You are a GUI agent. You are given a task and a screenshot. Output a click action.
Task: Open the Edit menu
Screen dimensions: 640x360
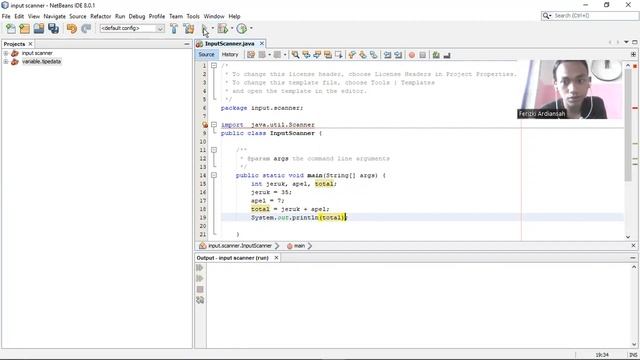(x=19, y=16)
